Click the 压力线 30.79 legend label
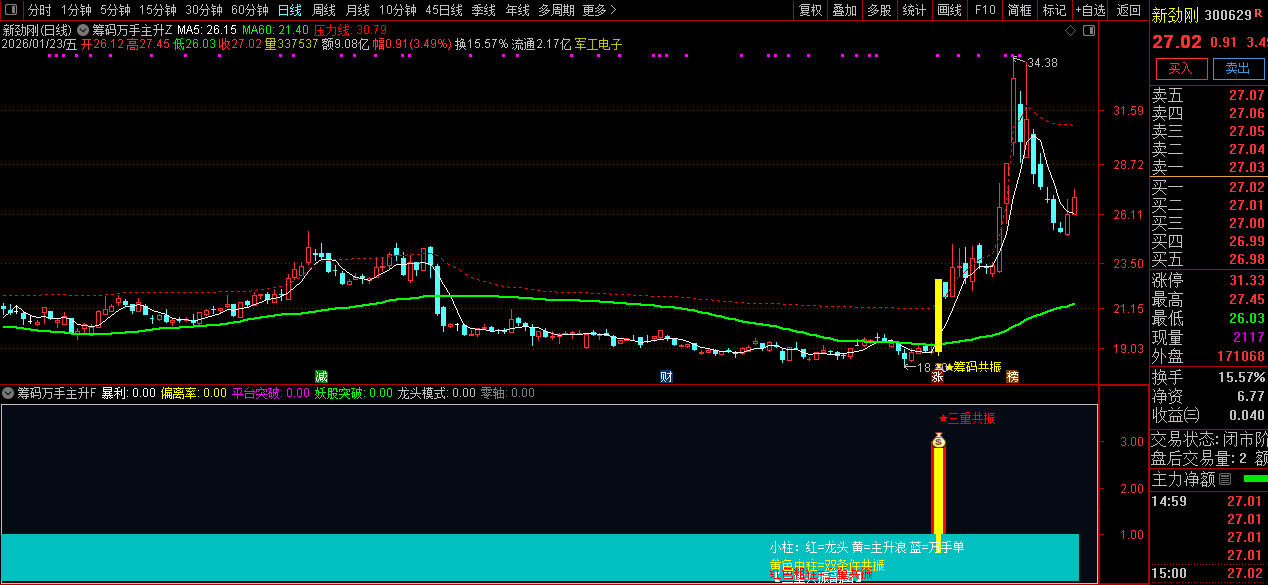Screen dimensions: 1268x585 [x=349, y=31]
